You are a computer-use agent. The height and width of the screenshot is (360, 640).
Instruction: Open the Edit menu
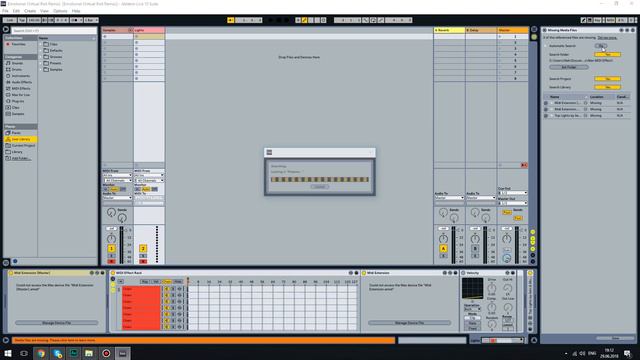pyautogui.click(x=16, y=11)
